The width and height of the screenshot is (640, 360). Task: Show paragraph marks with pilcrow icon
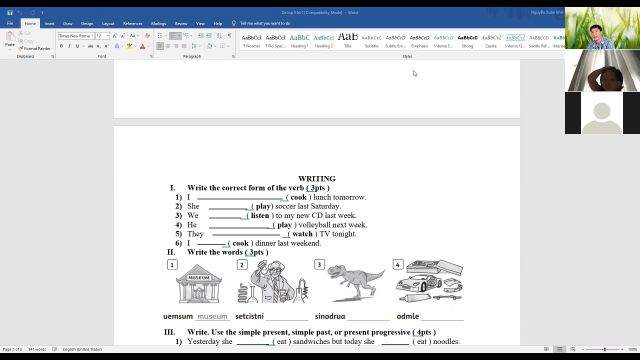click(229, 36)
